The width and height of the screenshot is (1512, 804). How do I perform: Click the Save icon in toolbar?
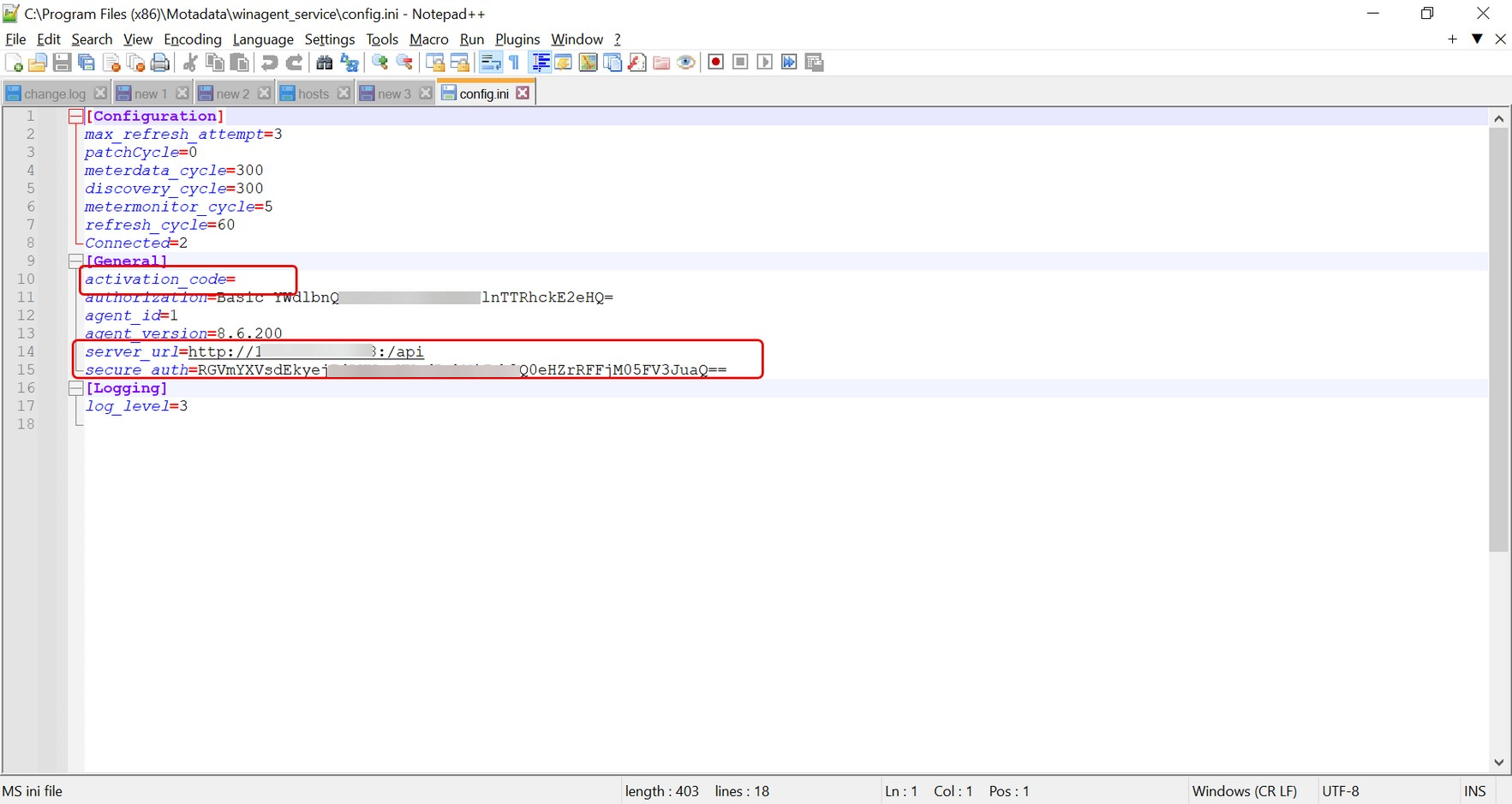point(62,63)
